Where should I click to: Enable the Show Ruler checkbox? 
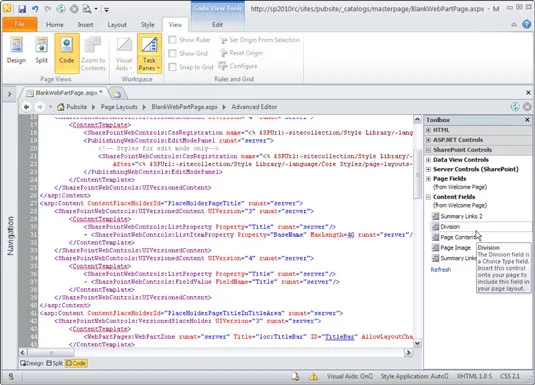[173, 40]
